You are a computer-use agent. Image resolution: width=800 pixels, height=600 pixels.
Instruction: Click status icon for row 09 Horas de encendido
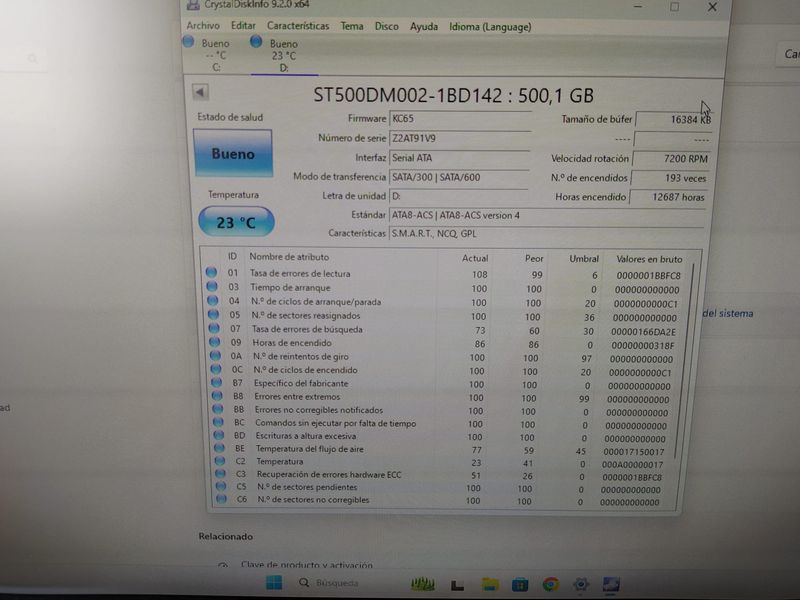point(214,342)
